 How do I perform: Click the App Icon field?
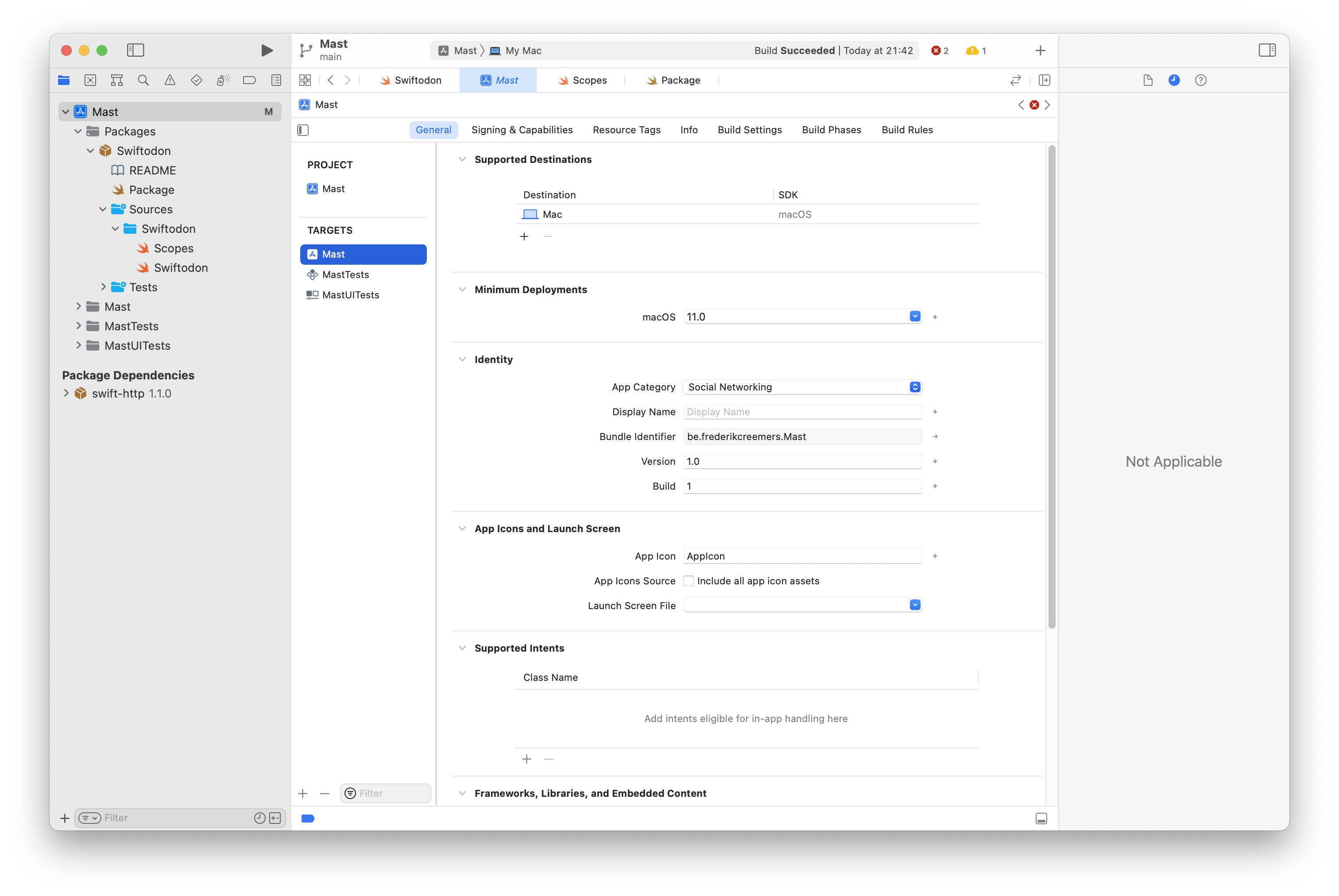pyautogui.click(x=802, y=556)
